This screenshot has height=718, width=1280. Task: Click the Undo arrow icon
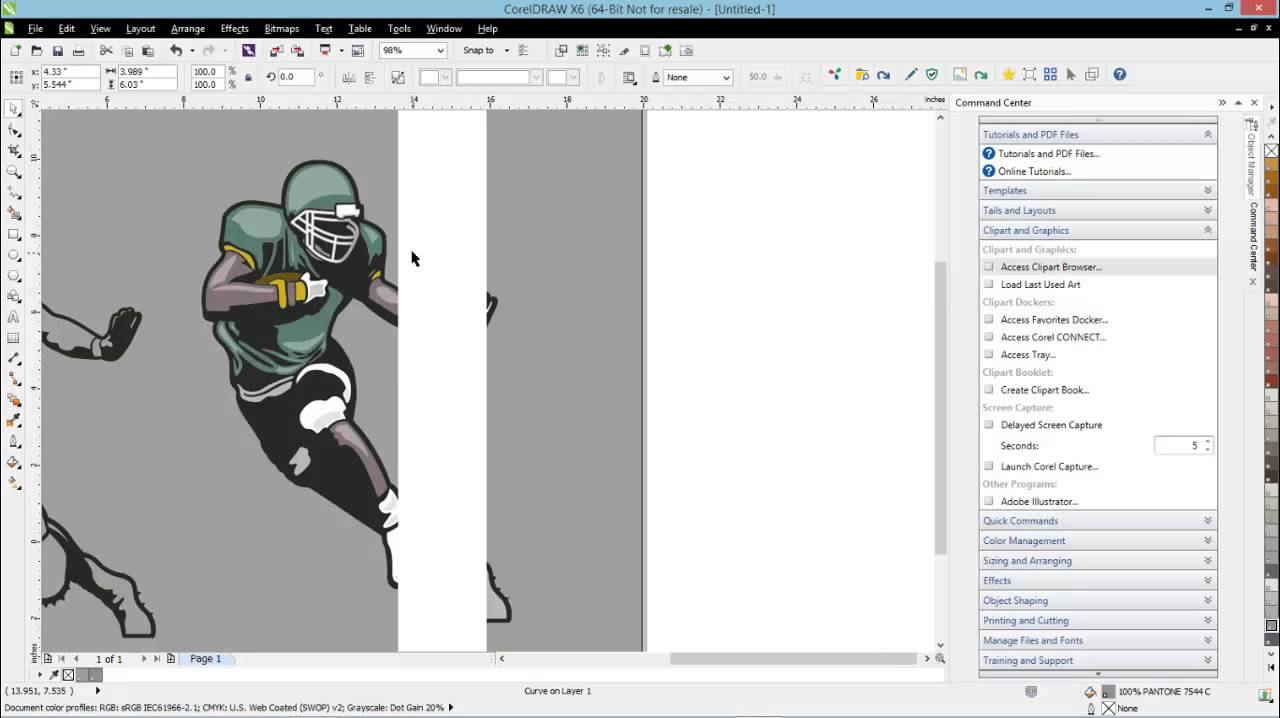coord(176,50)
